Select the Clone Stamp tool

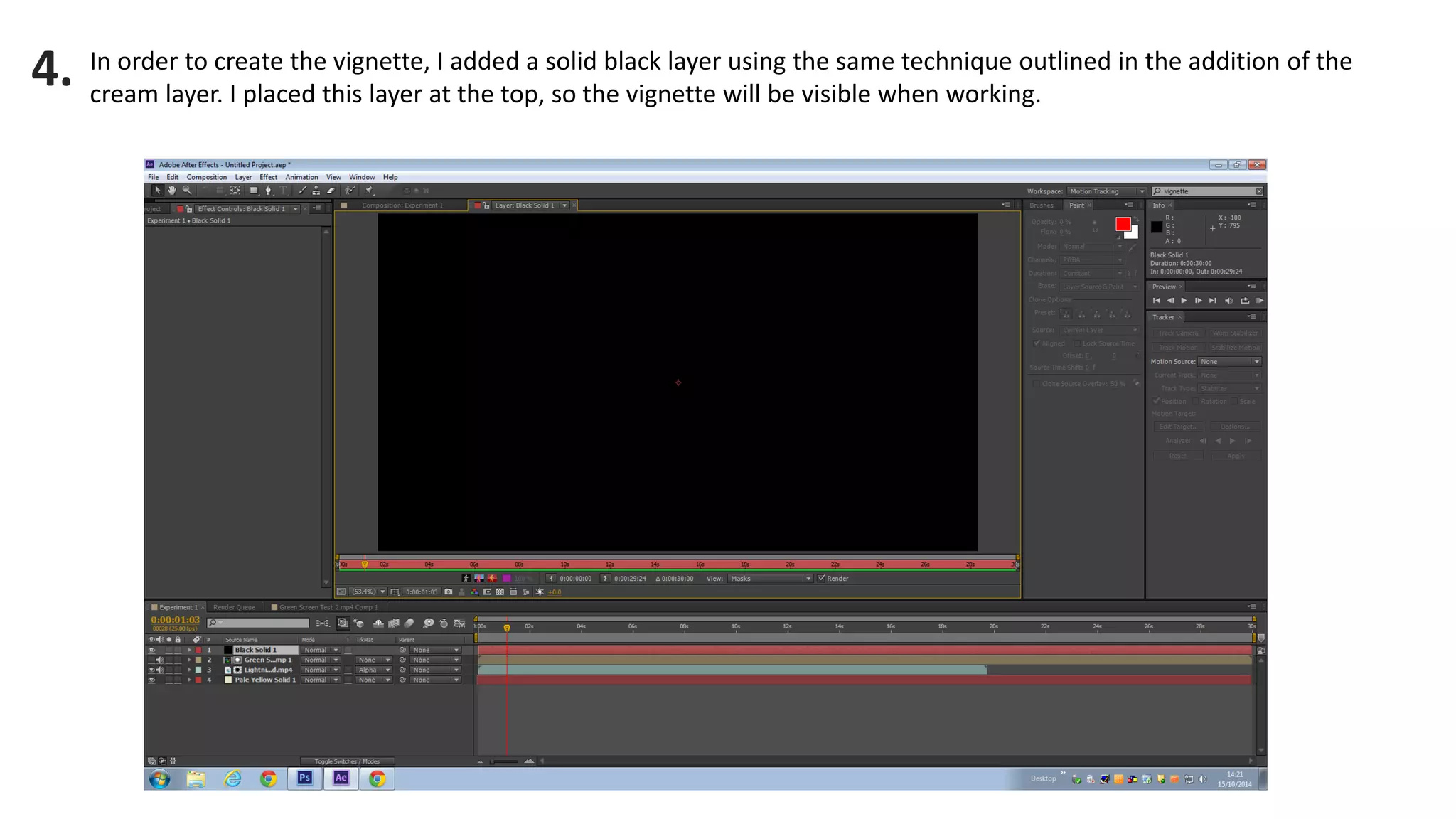click(316, 191)
